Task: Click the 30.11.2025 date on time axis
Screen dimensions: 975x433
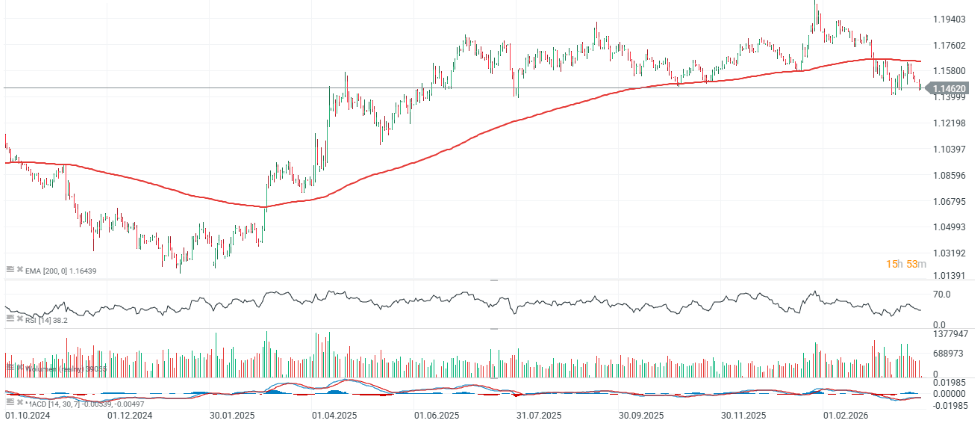Action: [742, 415]
